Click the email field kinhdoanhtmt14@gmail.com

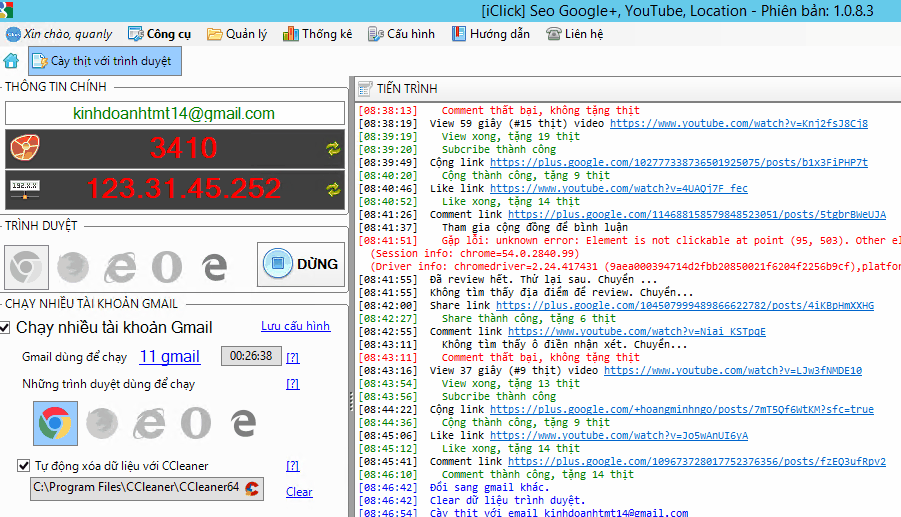tap(175, 113)
